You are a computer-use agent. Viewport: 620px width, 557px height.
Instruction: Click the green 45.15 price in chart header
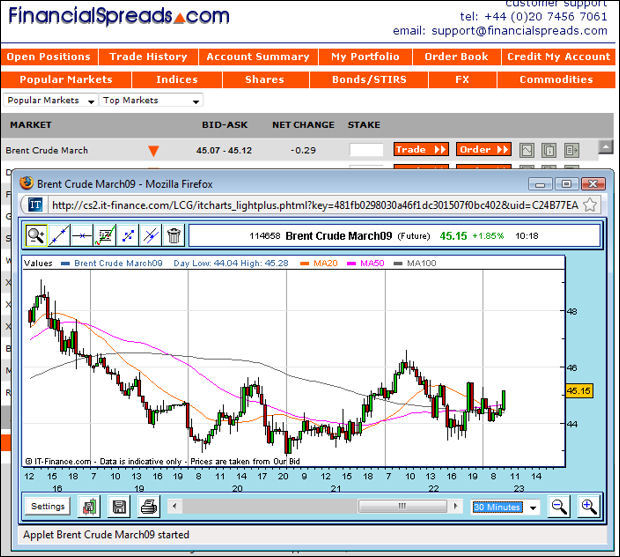point(453,236)
